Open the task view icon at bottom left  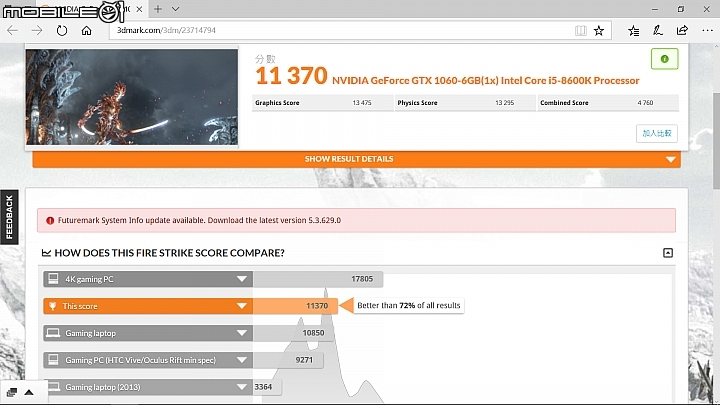12,392
